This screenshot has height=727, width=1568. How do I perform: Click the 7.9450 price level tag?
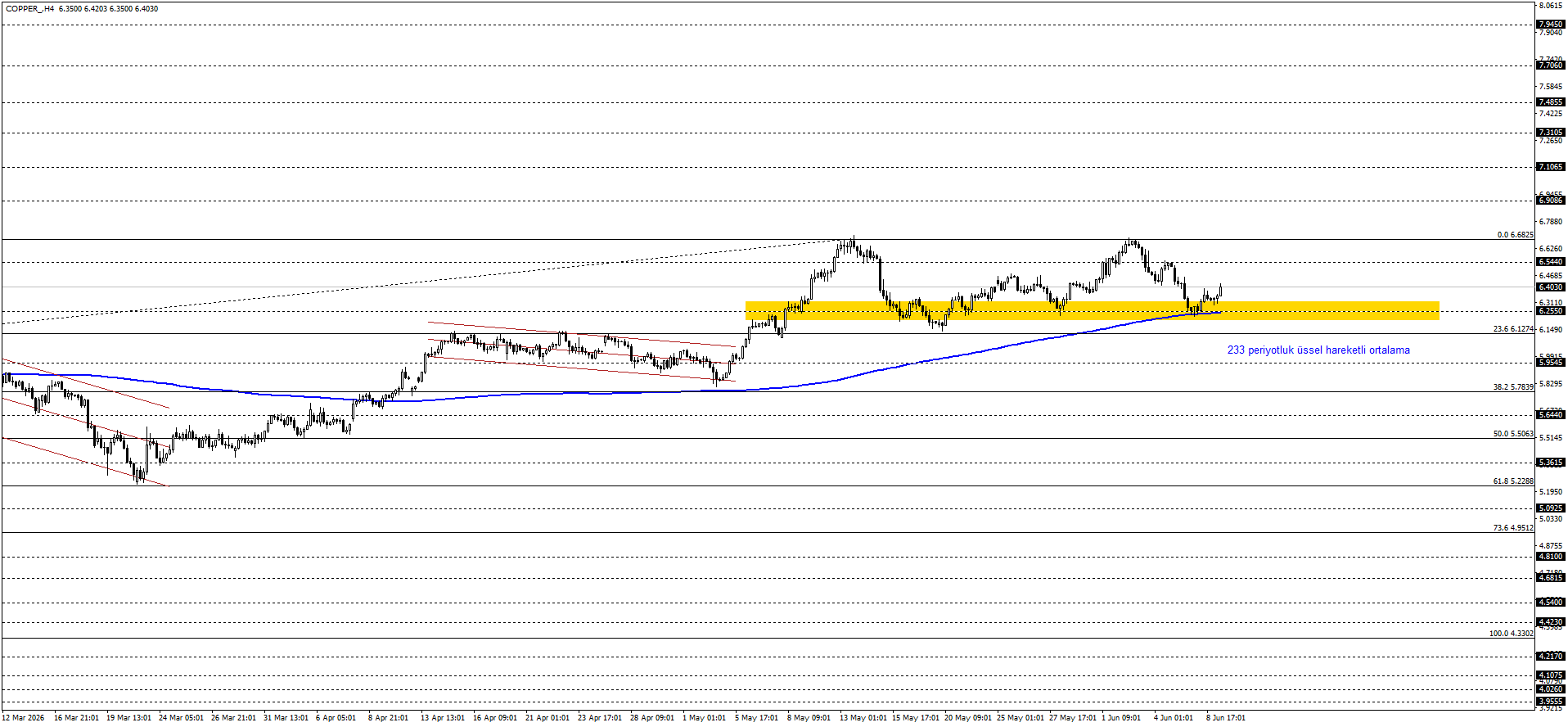point(1551,25)
